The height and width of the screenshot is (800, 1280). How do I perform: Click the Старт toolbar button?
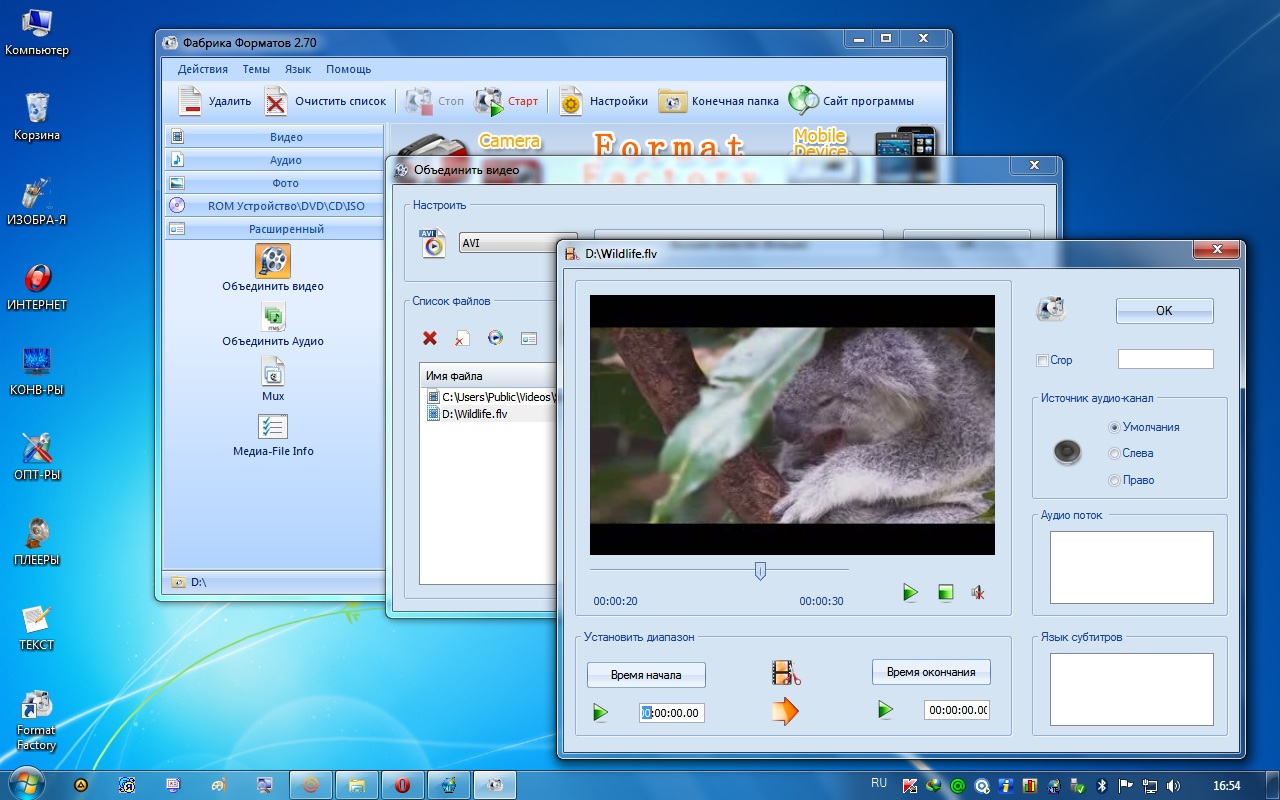pyautogui.click(x=506, y=101)
